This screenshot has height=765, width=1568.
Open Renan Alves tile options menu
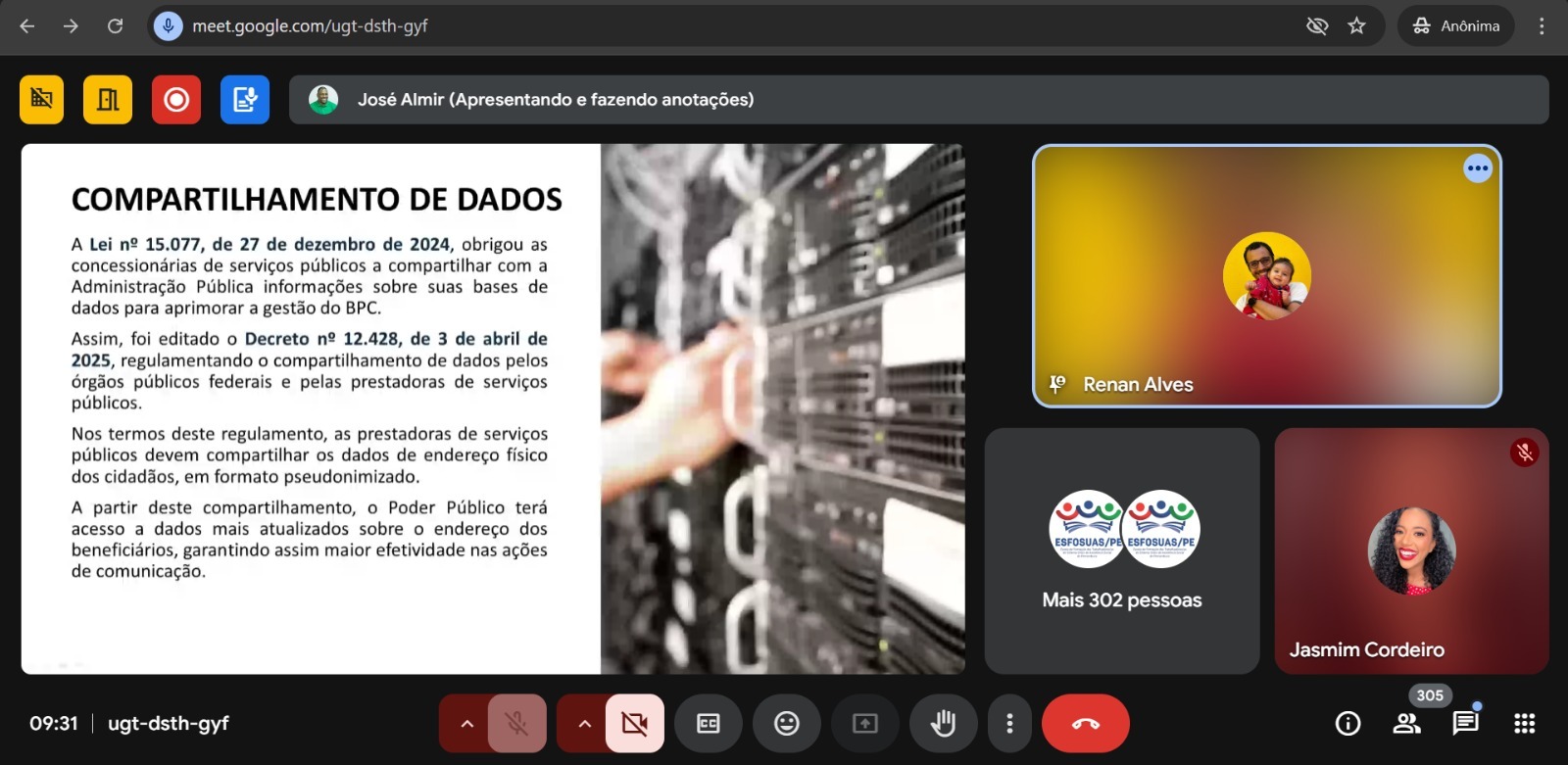pos(1477,168)
